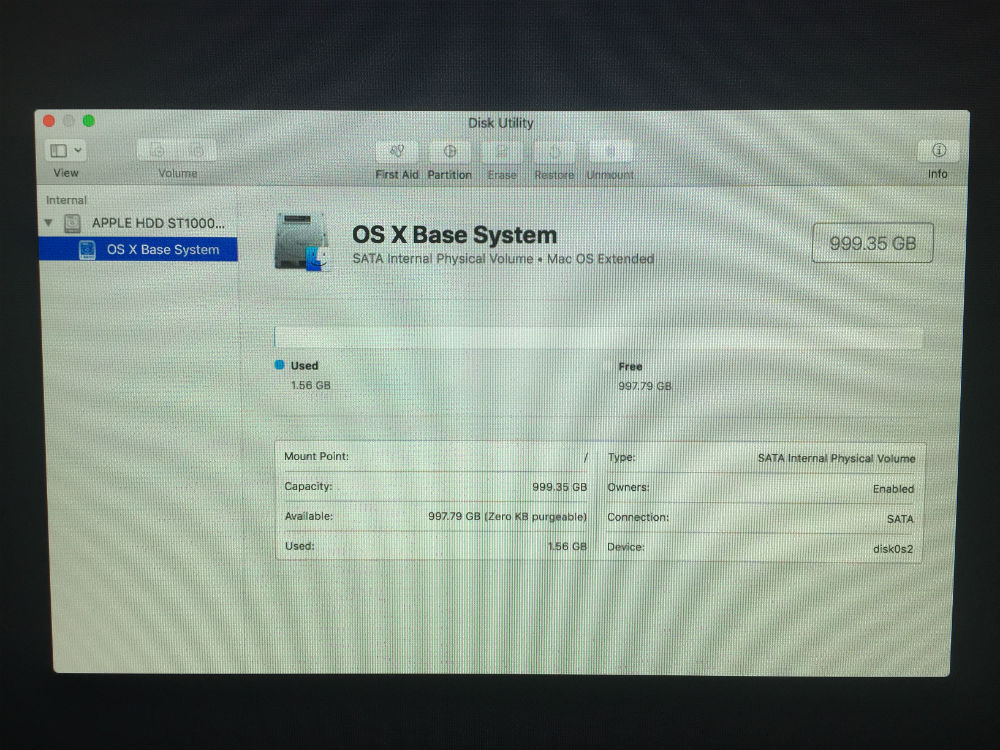Click the green zoom window button
The image size is (1000, 750).
pos(89,121)
